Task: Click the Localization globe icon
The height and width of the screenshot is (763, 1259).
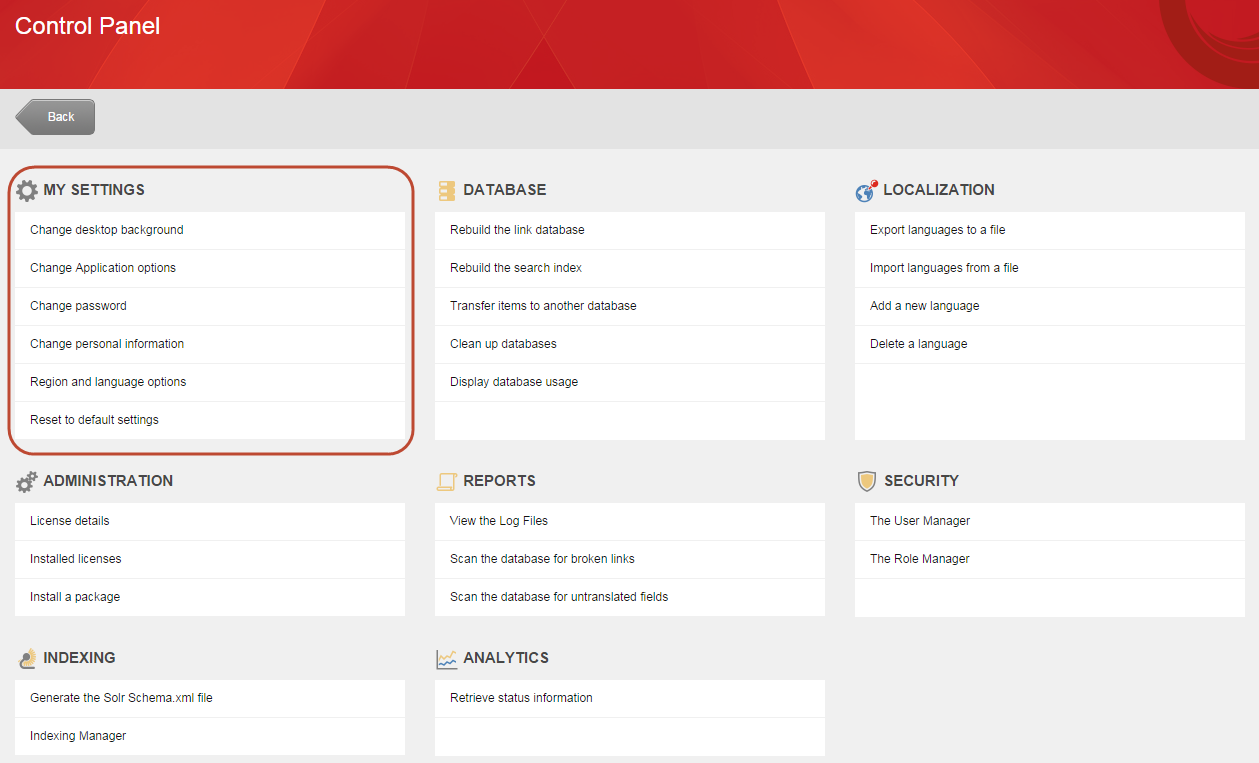Action: [866, 190]
